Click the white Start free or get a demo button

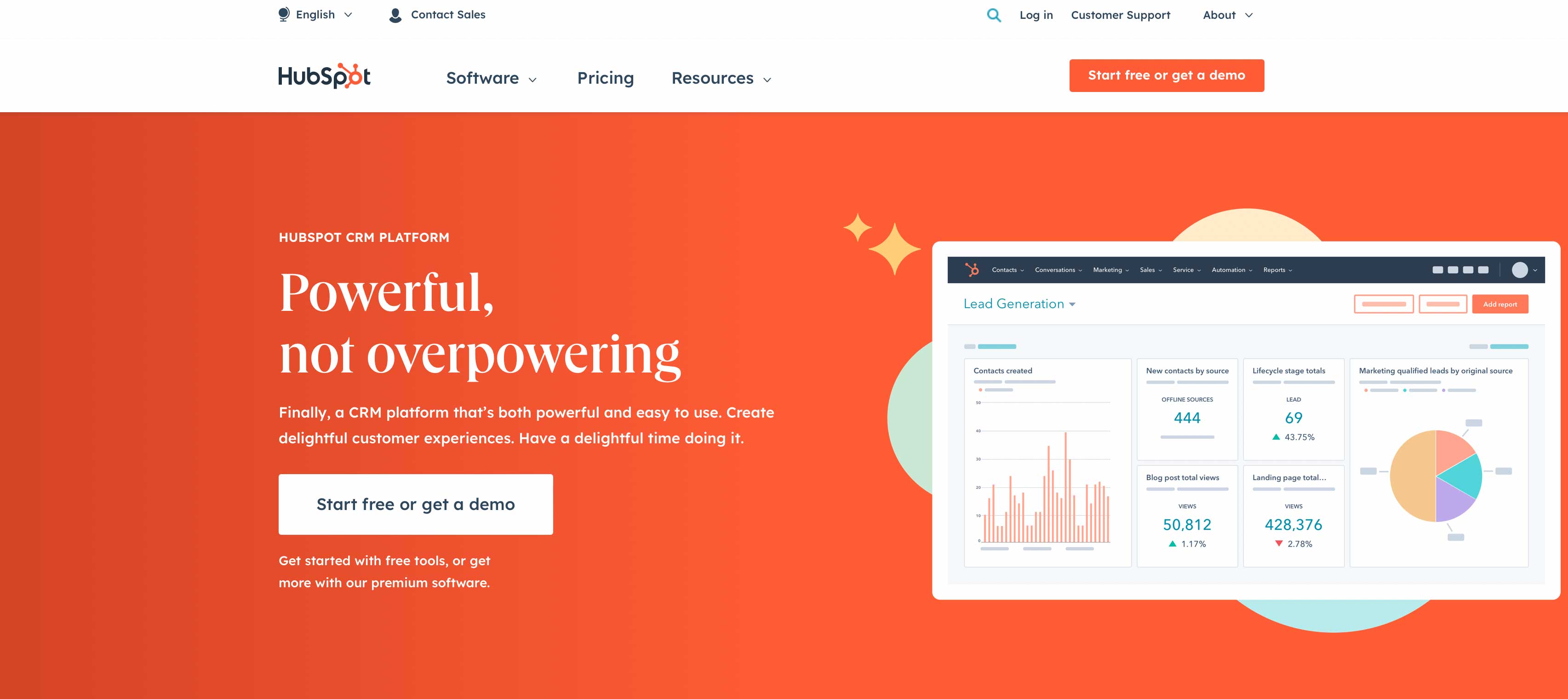pyautogui.click(x=415, y=504)
